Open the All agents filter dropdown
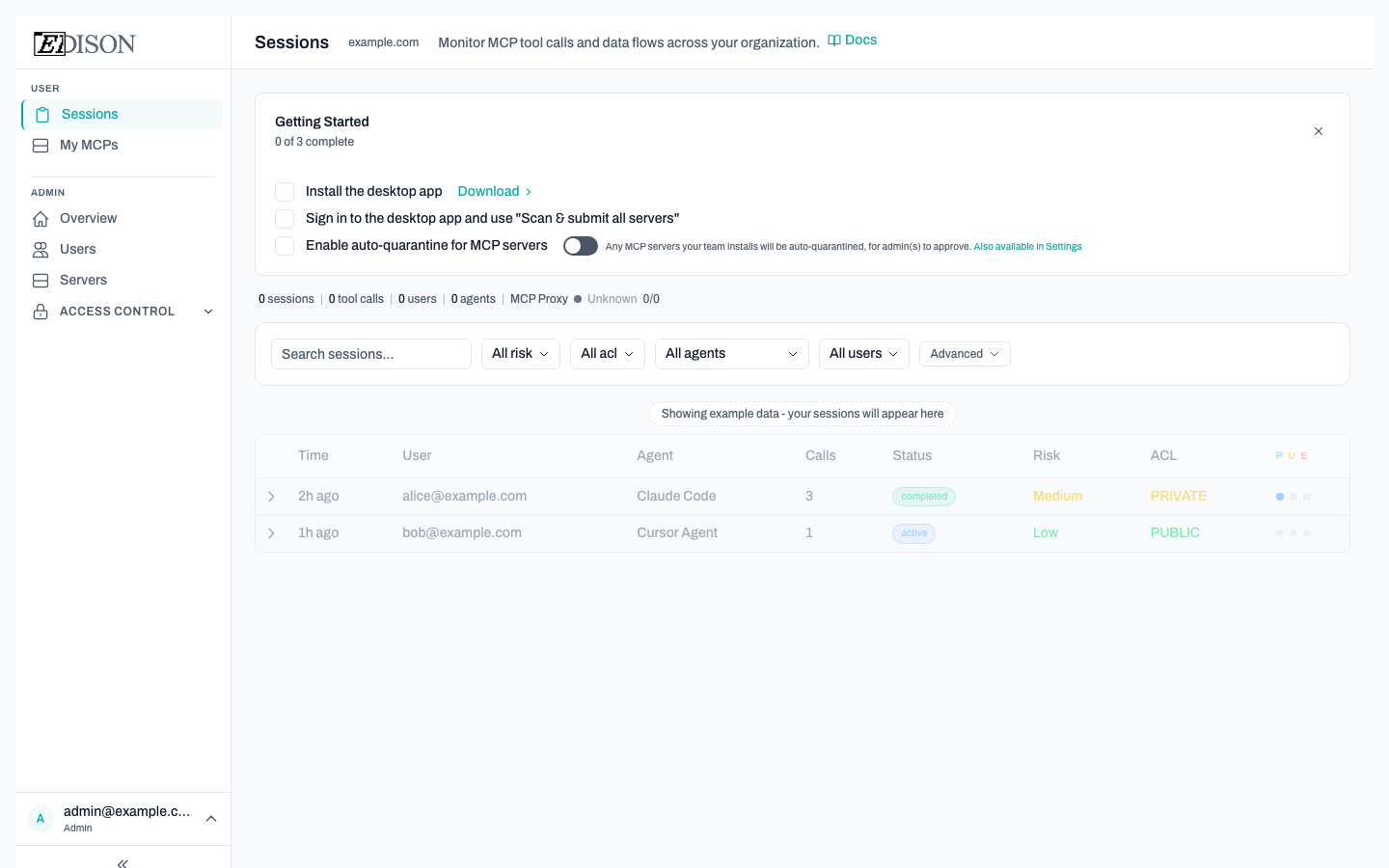Image resolution: width=1389 pixels, height=868 pixels. click(x=731, y=353)
